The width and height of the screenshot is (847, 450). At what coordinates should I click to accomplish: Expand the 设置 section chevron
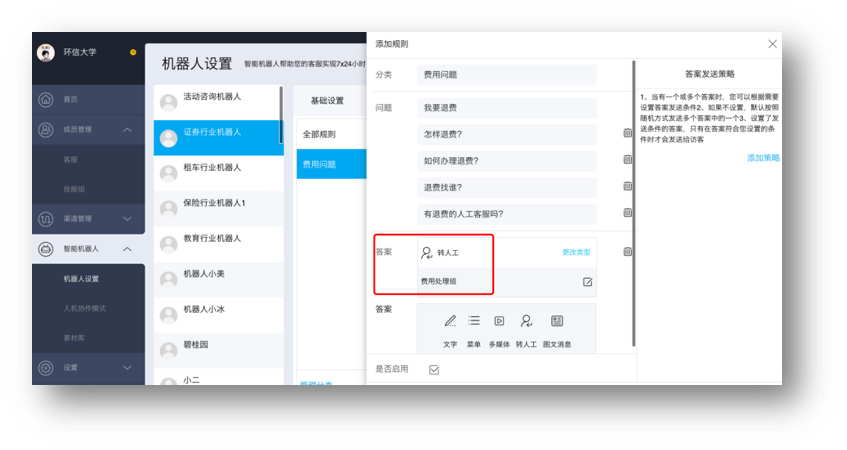pos(127,368)
